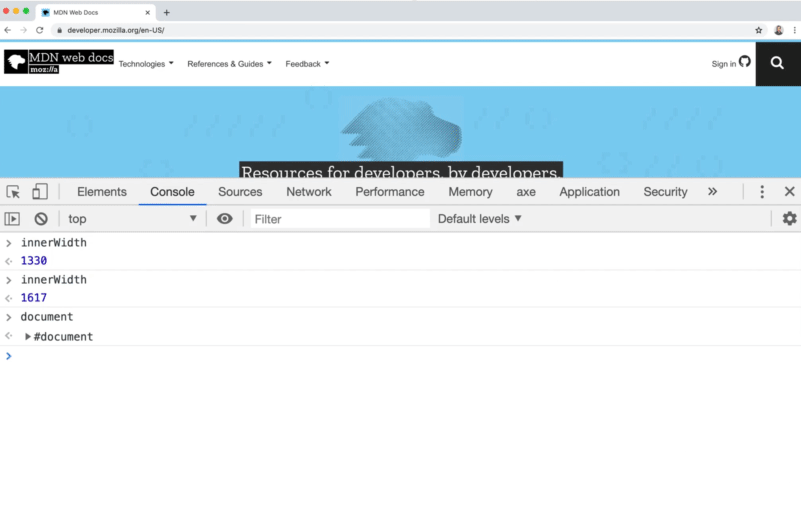Image resolution: width=801 pixels, height=530 pixels.
Task: Open the top JavaScript context dropdown
Action: click(132, 219)
